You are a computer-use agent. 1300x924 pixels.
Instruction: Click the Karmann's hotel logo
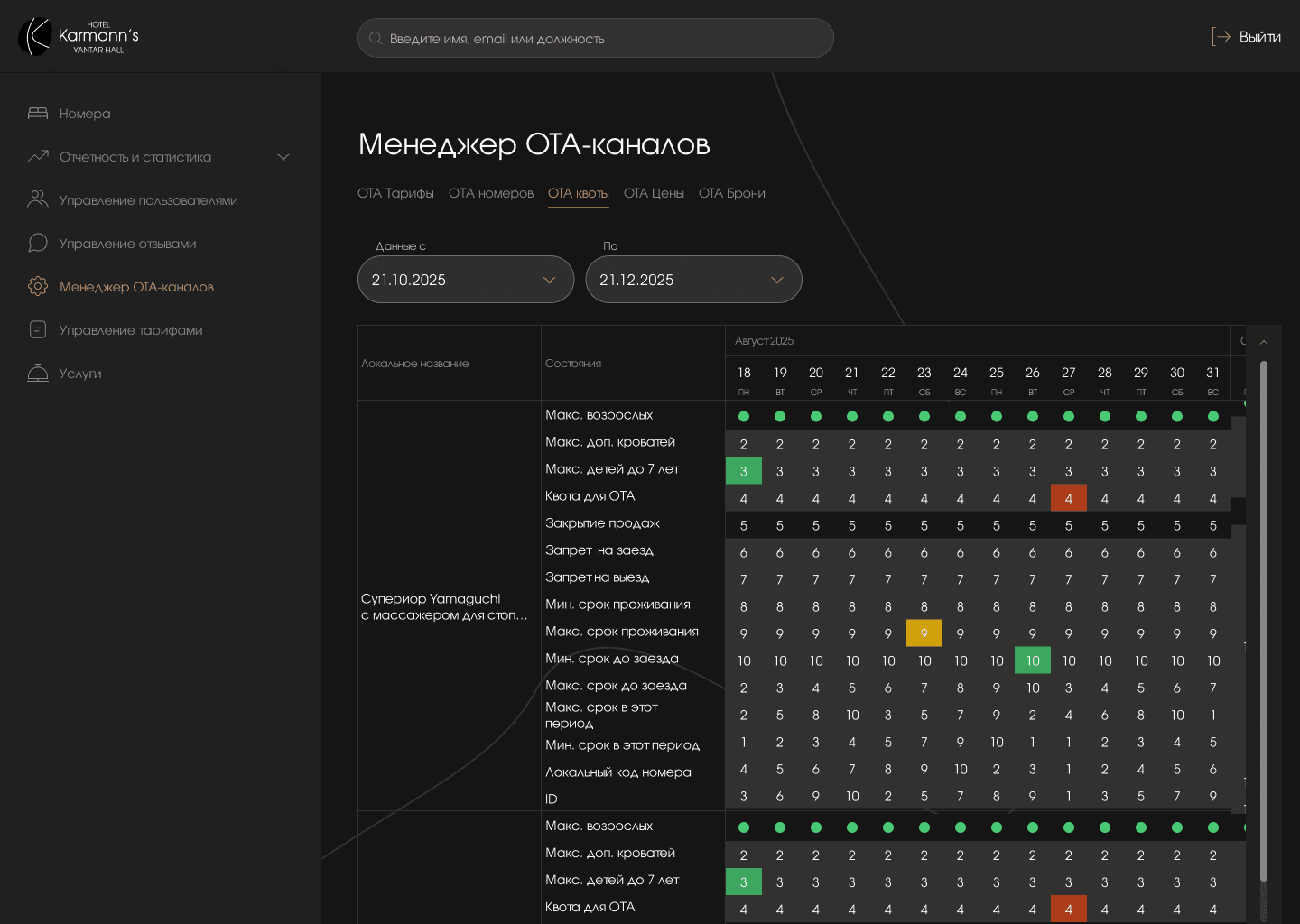point(79,37)
